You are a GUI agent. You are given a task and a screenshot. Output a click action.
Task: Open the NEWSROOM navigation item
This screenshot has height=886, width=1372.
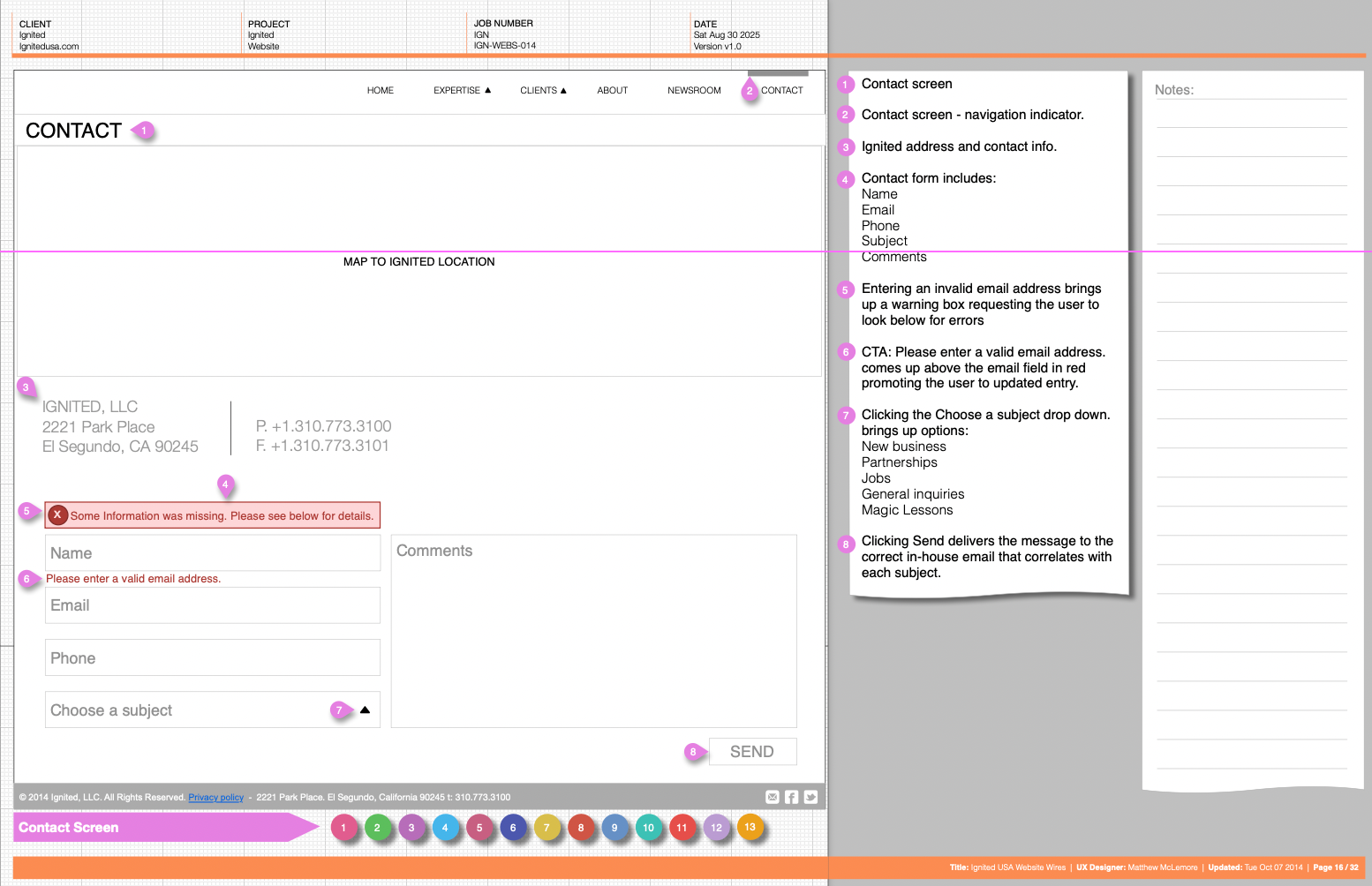coord(694,90)
